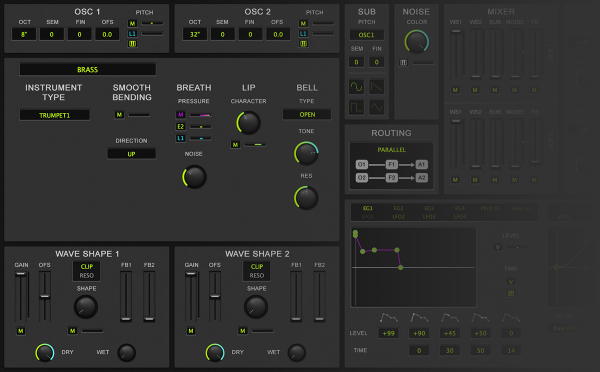Open the OSC 1 octave 8' selector
The image size is (600, 372).
24,34
